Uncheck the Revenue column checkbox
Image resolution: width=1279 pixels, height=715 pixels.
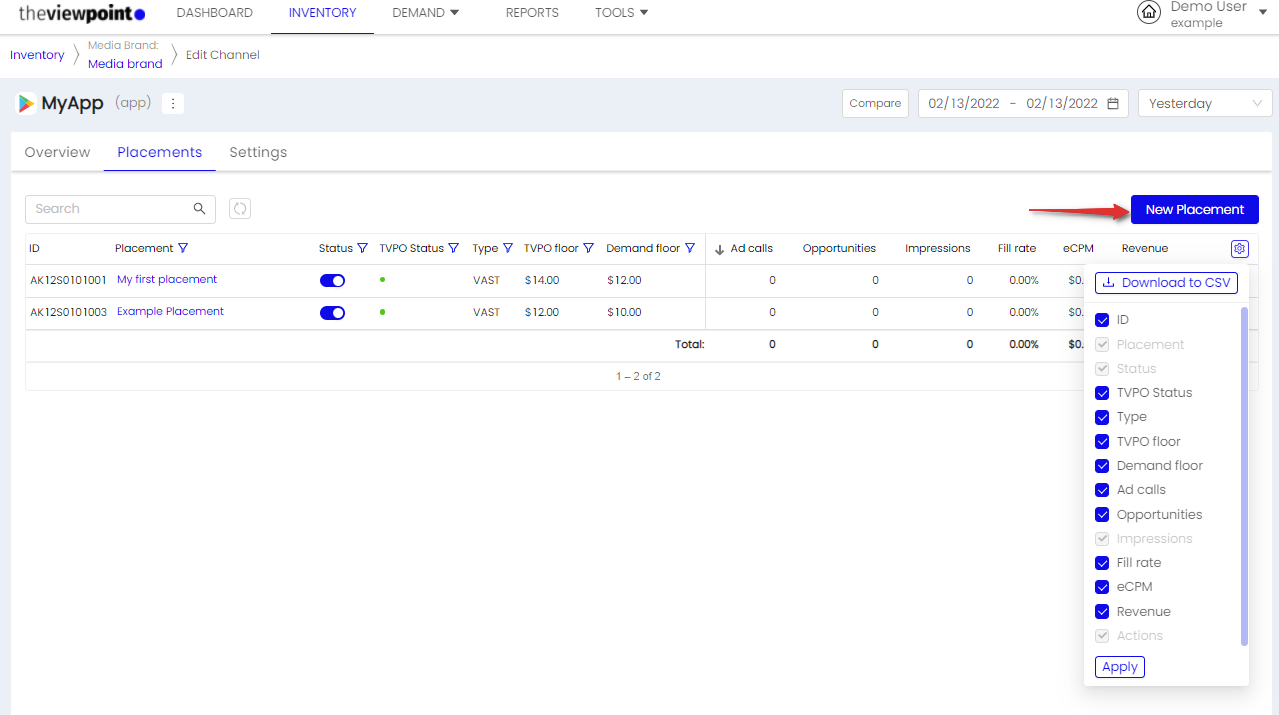click(x=1102, y=611)
